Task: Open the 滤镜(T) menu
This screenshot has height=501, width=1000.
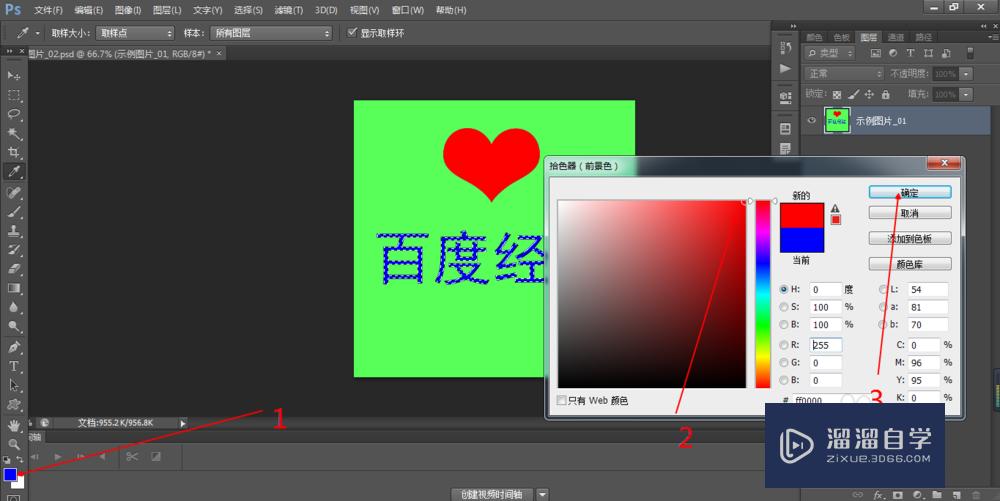Action: coord(288,10)
